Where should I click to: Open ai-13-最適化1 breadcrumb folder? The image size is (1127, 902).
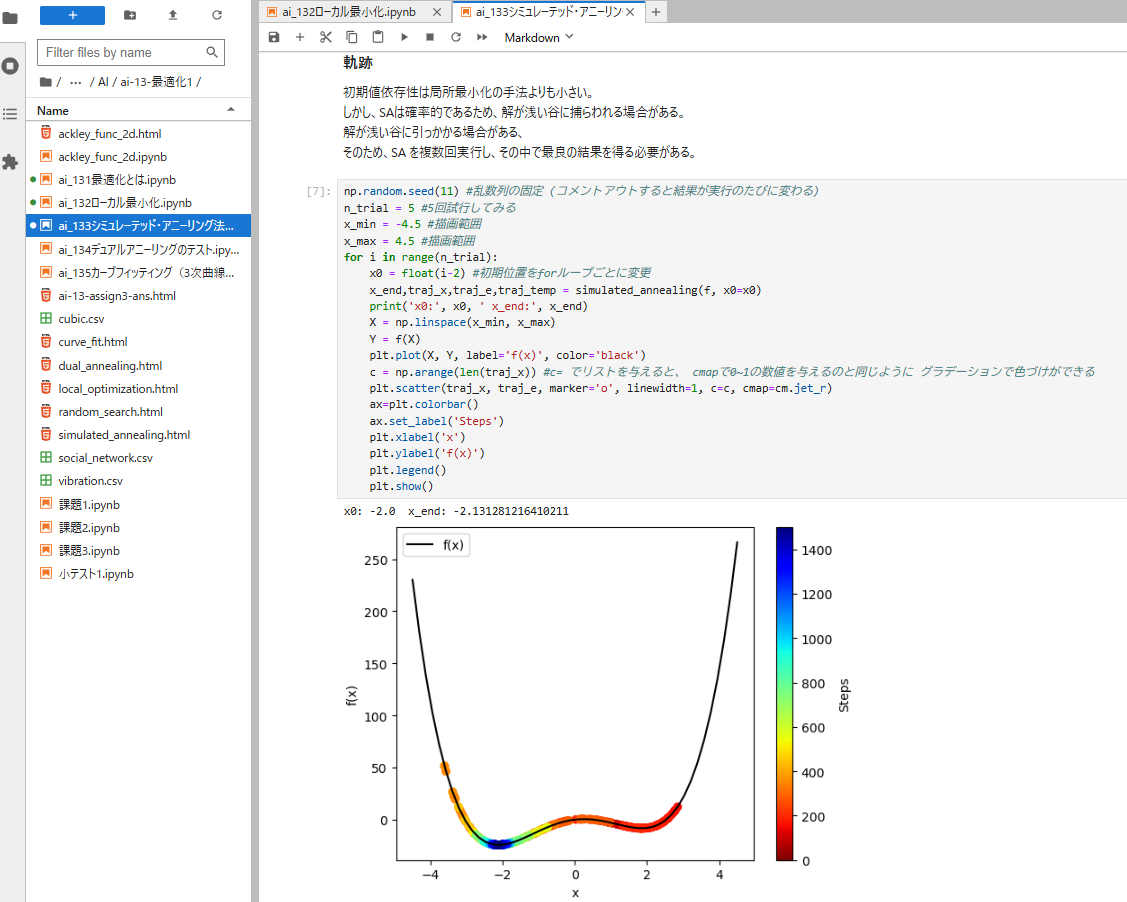click(156, 82)
